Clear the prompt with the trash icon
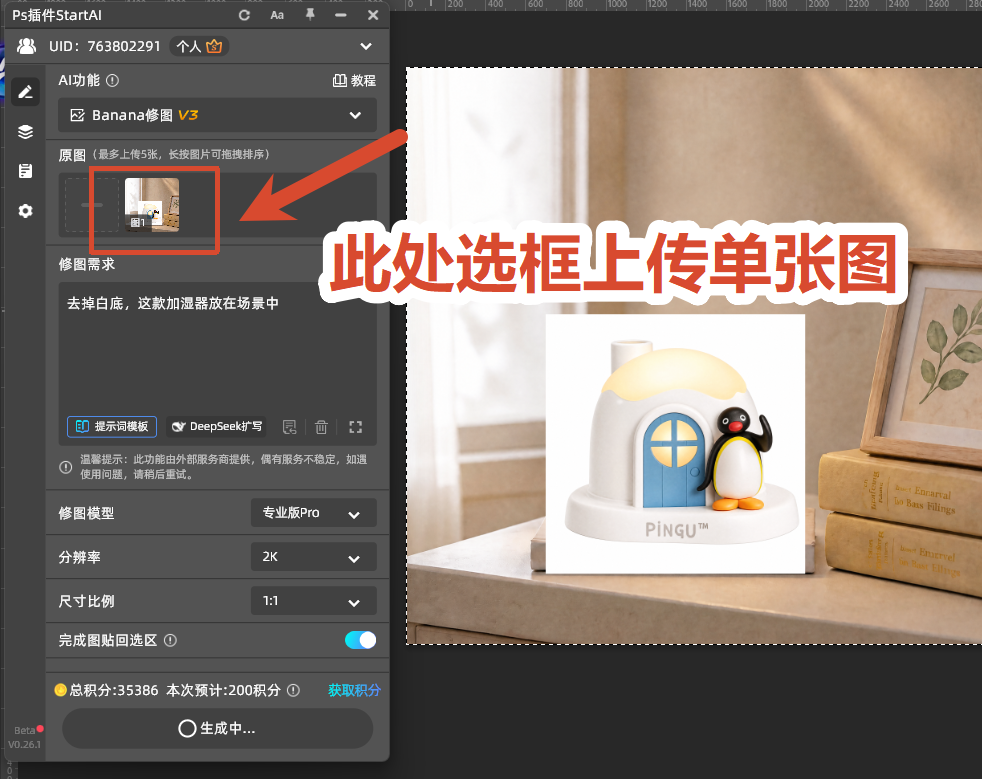The width and height of the screenshot is (982, 779). coord(321,427)
